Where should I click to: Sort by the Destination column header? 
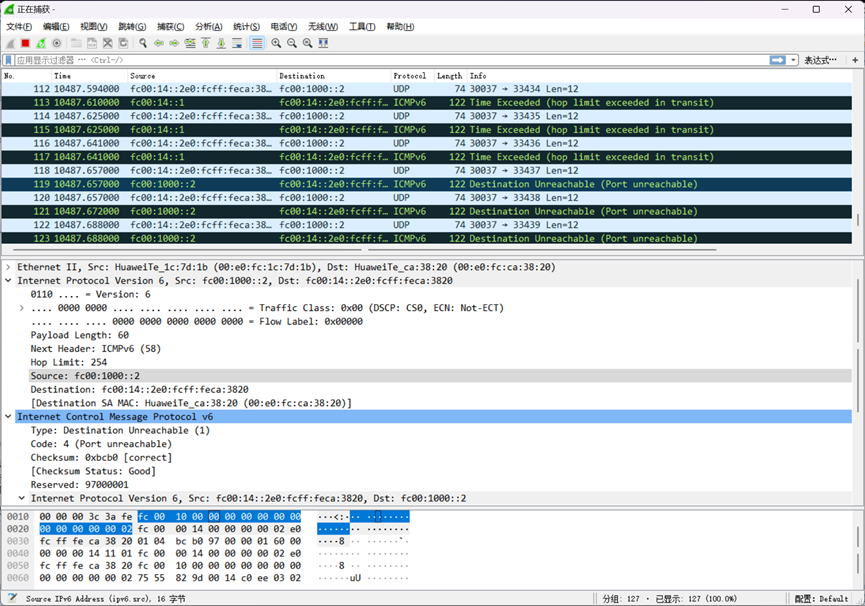pyautogui.click(x=334, y=76)
